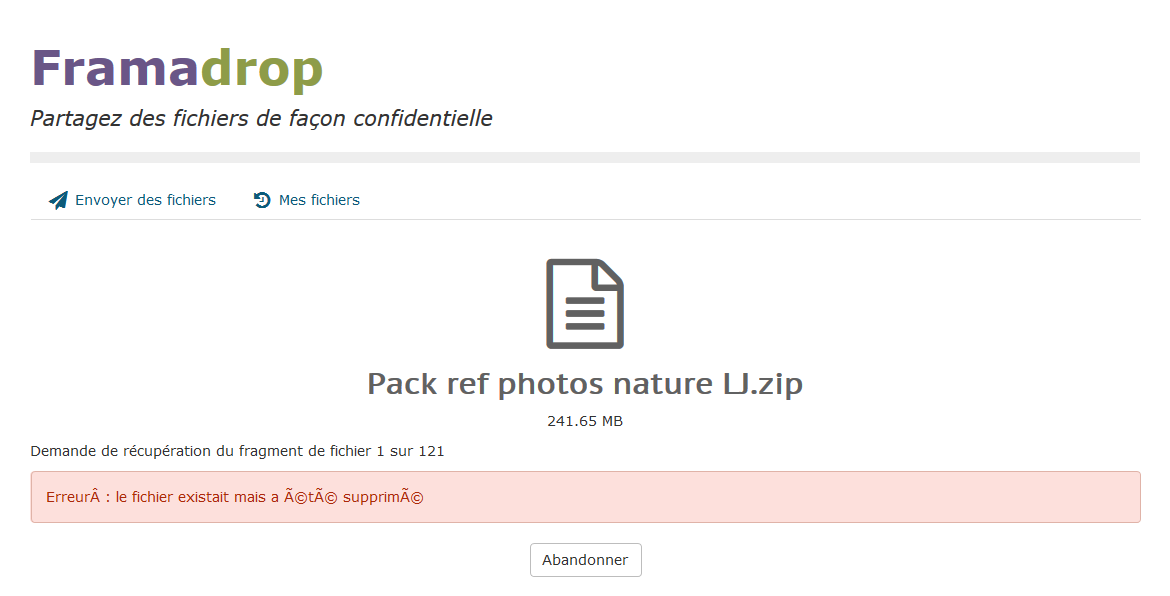Select the paper plane upload icon
The image size is (1170, 596).
point(58,199)
